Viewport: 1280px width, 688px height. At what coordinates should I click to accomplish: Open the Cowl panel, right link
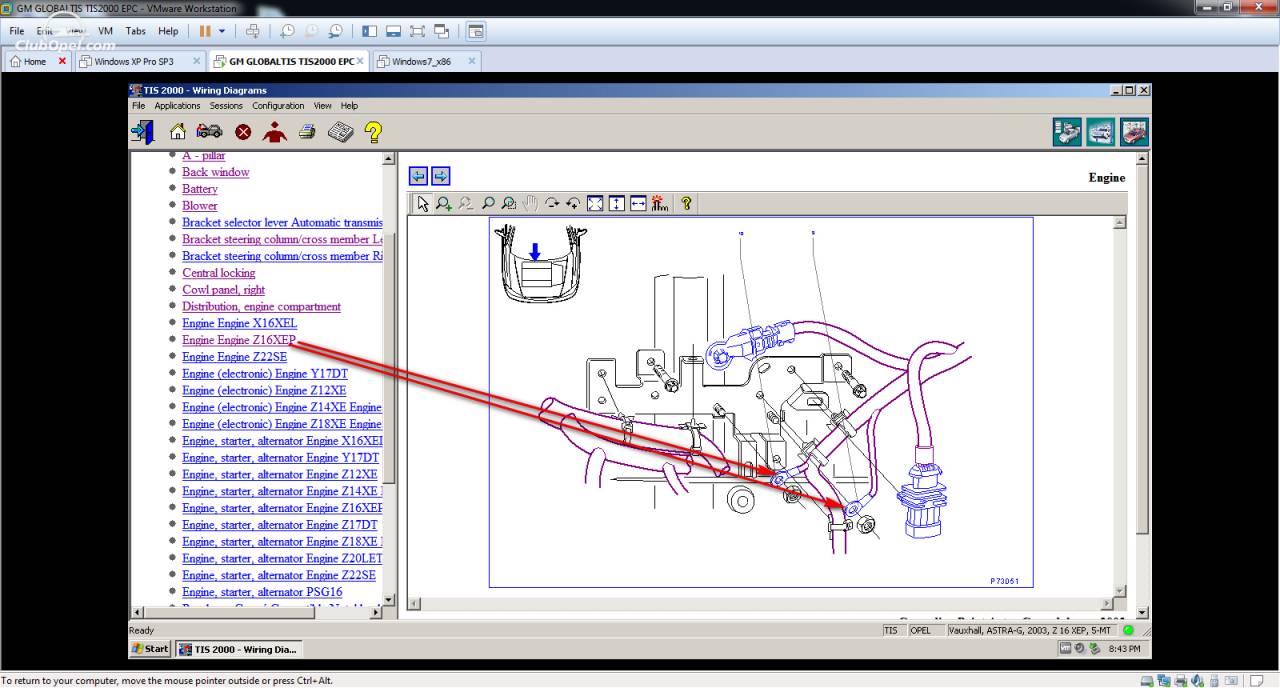point(224,290)
